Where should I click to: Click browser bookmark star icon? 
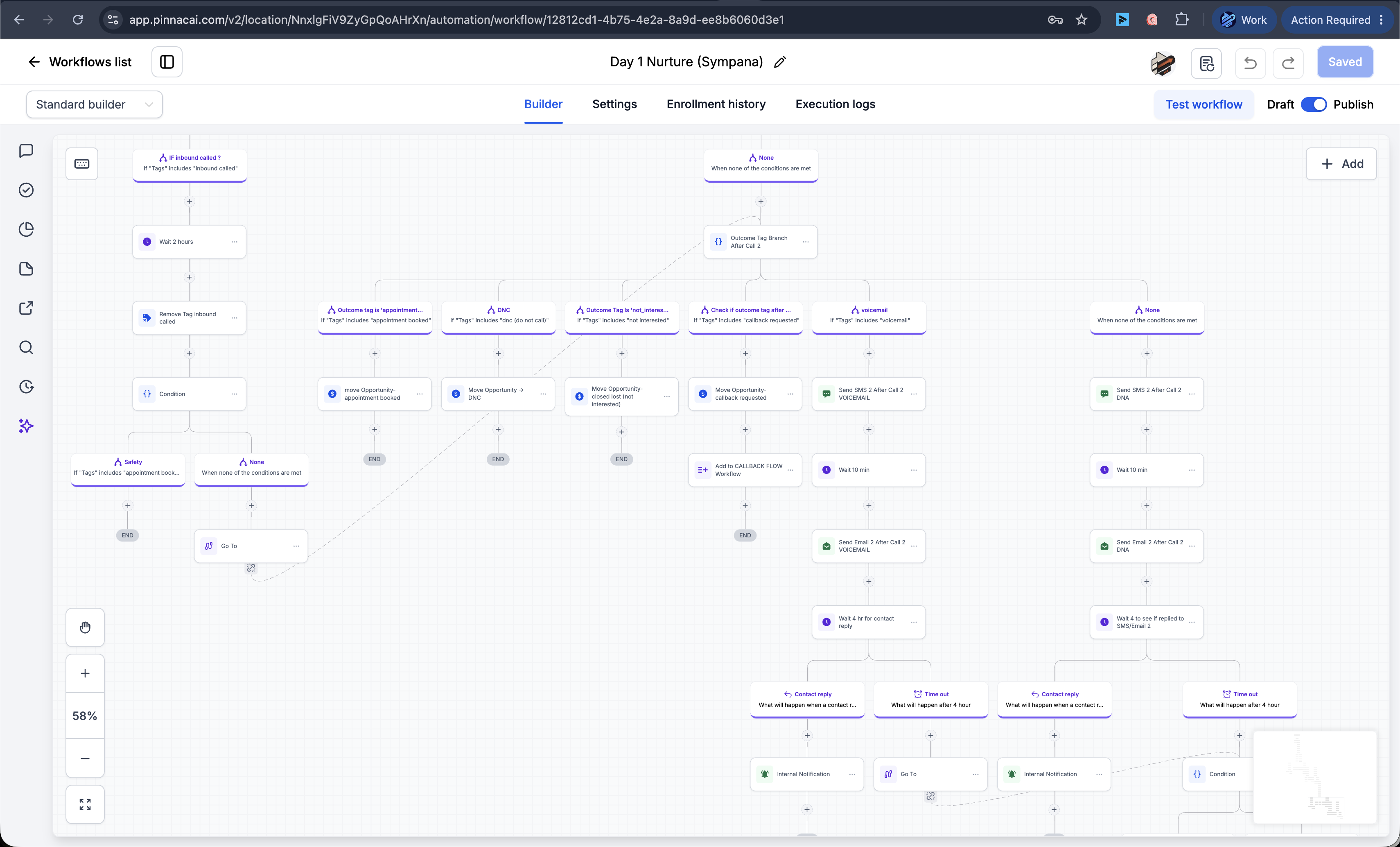click(x=1081, y=20)
